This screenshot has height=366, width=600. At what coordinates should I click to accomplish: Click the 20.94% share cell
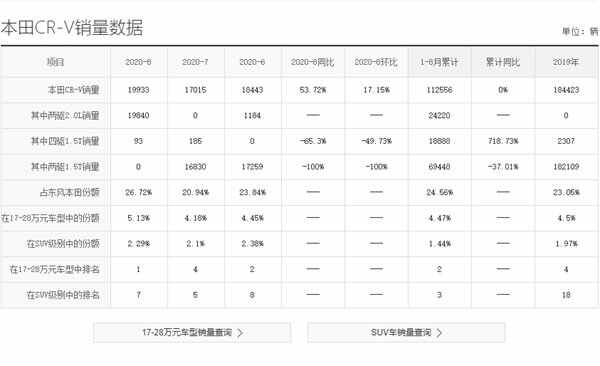(195, 192)
